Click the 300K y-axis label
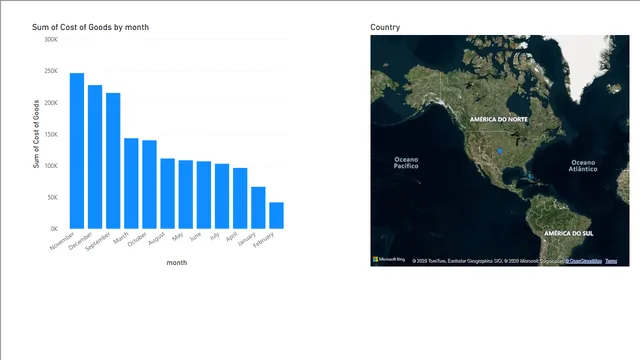Screen dimensions: 640x360 click(51, 40)
